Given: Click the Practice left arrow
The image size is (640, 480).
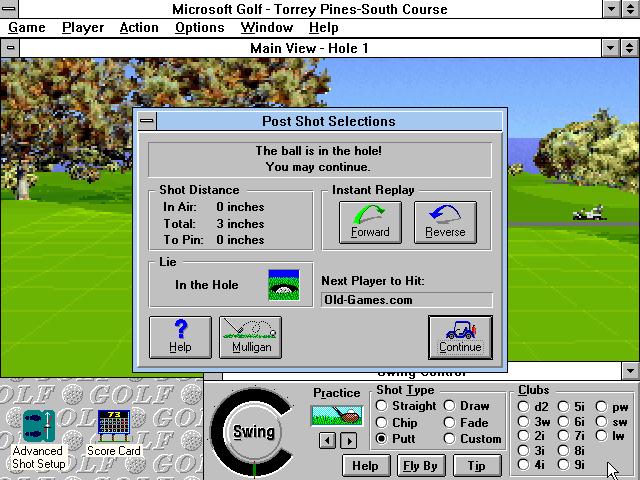Looking at the screenshot, I should pos(327,441).
